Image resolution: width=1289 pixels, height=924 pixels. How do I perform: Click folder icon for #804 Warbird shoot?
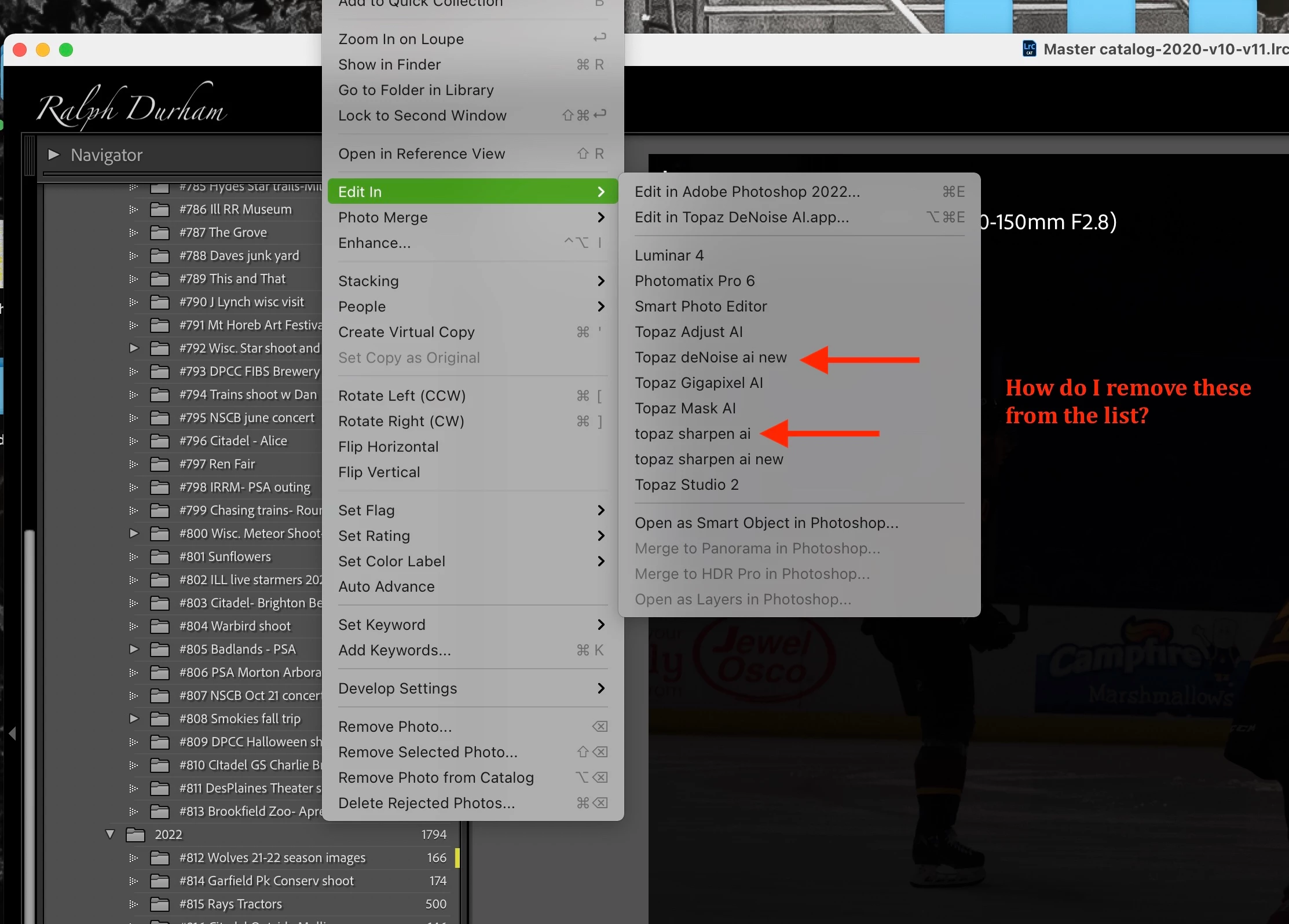[x=160, y=626]
